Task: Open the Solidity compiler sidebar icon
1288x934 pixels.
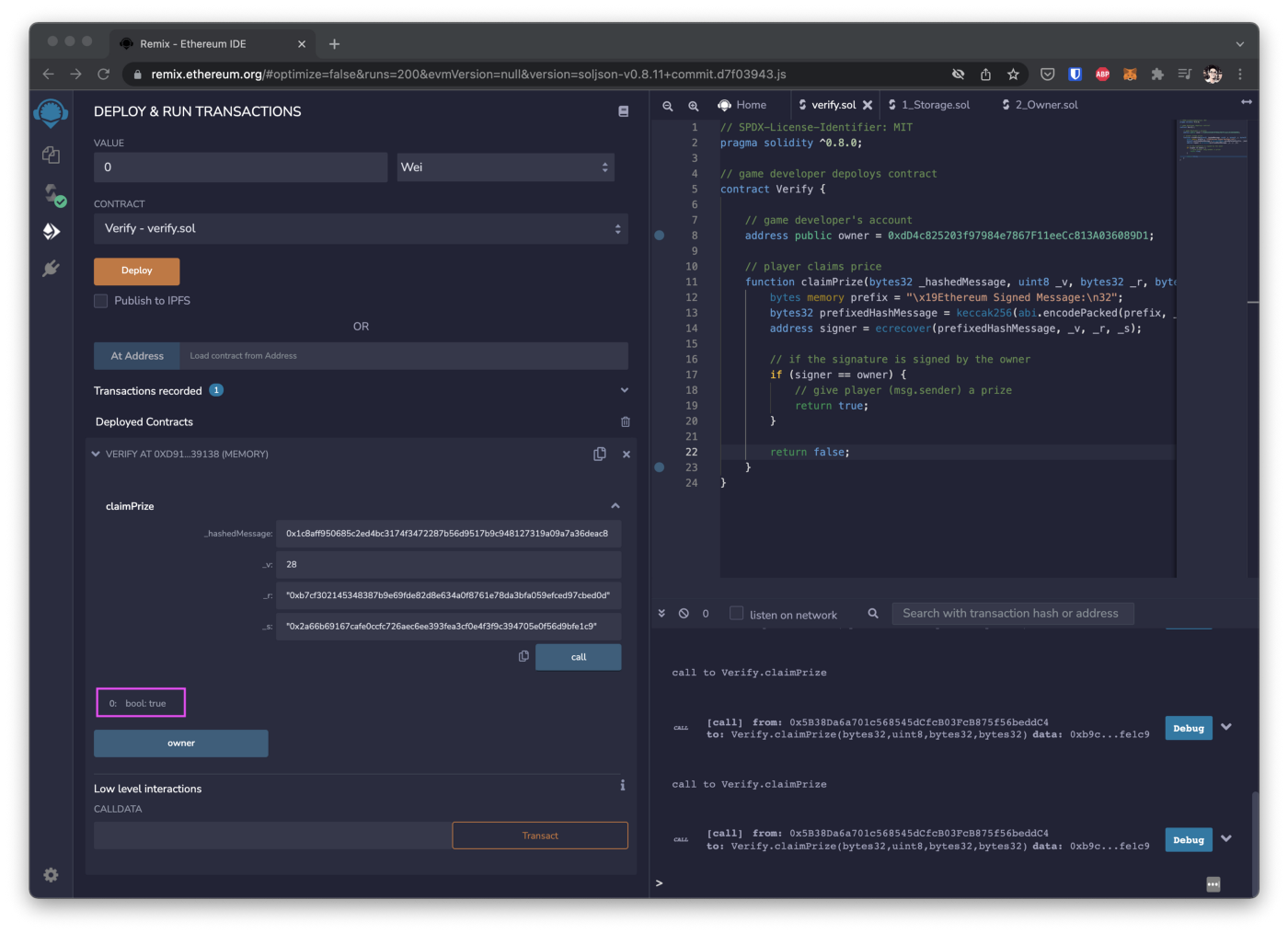Action: (x=52, y=193)
